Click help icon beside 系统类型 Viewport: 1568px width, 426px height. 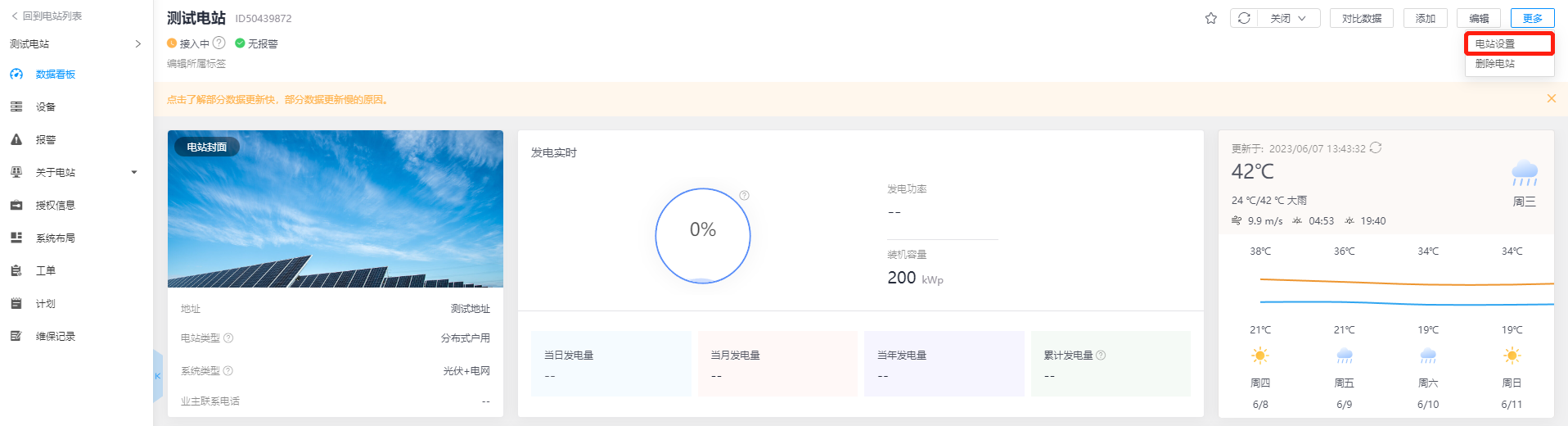click(x=228, y=371)
